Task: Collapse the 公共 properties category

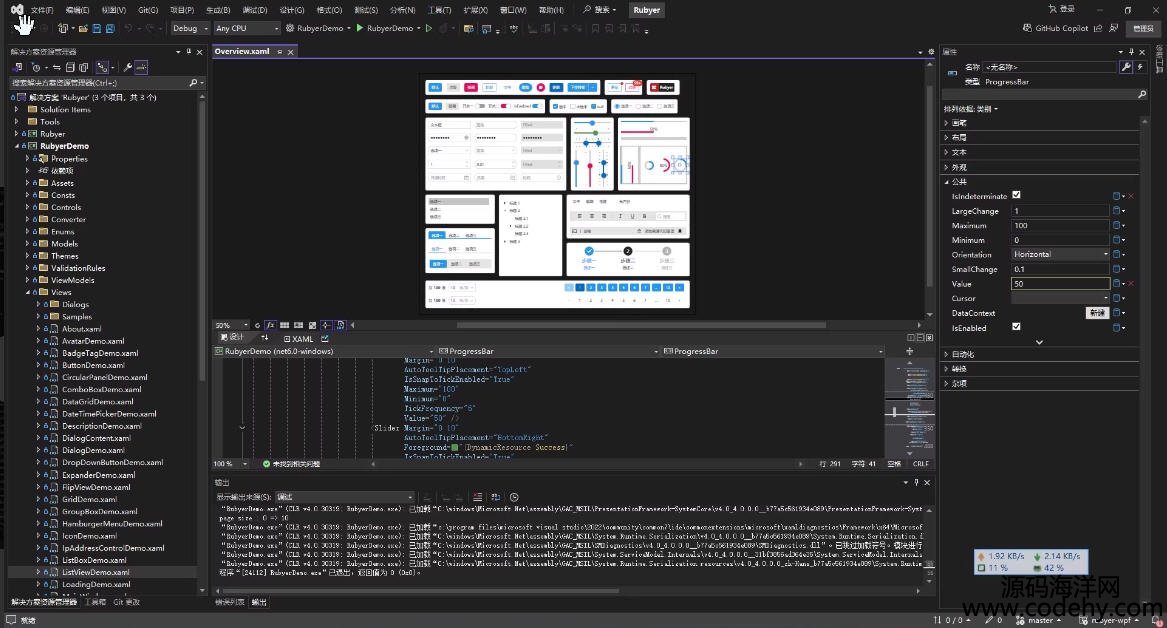Action: tap(947, 182)
